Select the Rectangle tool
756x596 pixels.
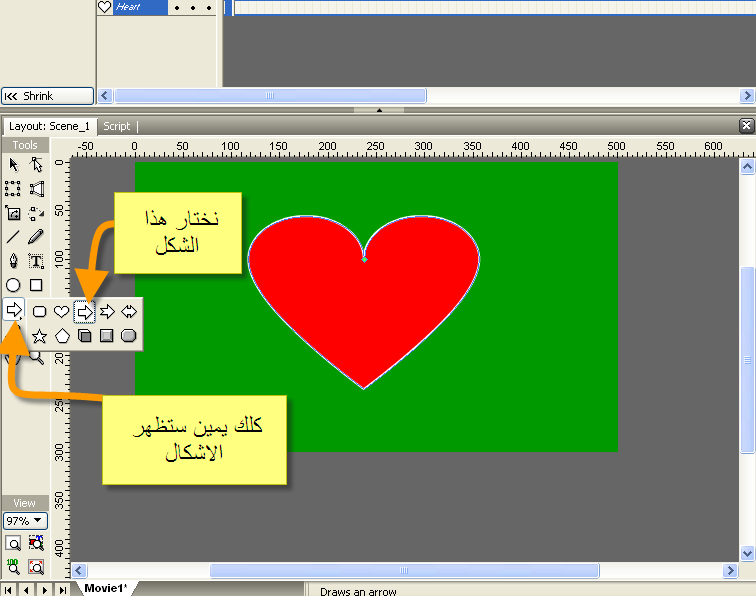pos(36,286)
